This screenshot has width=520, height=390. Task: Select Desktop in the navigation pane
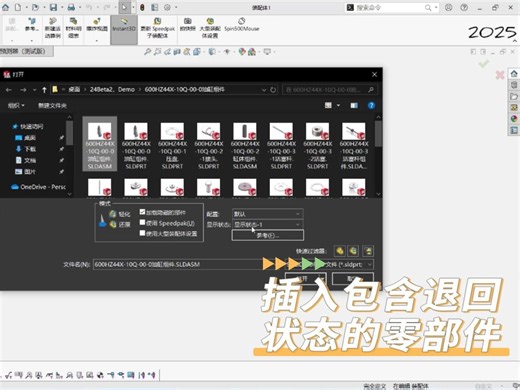26,138
